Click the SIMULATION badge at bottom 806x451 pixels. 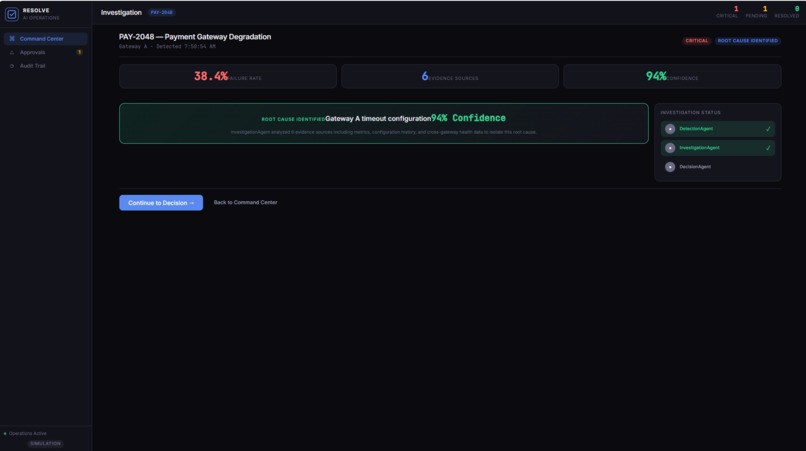coord(45,443)
